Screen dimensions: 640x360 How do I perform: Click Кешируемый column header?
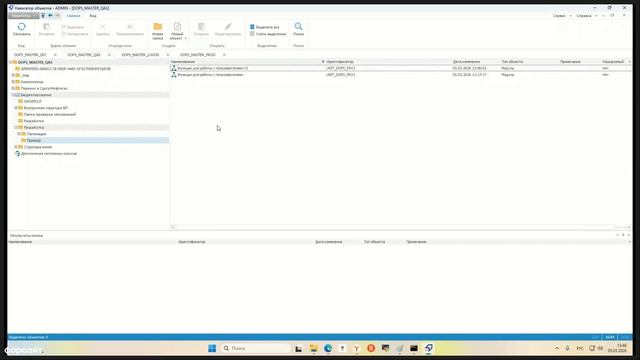click(x=613, y=62)
